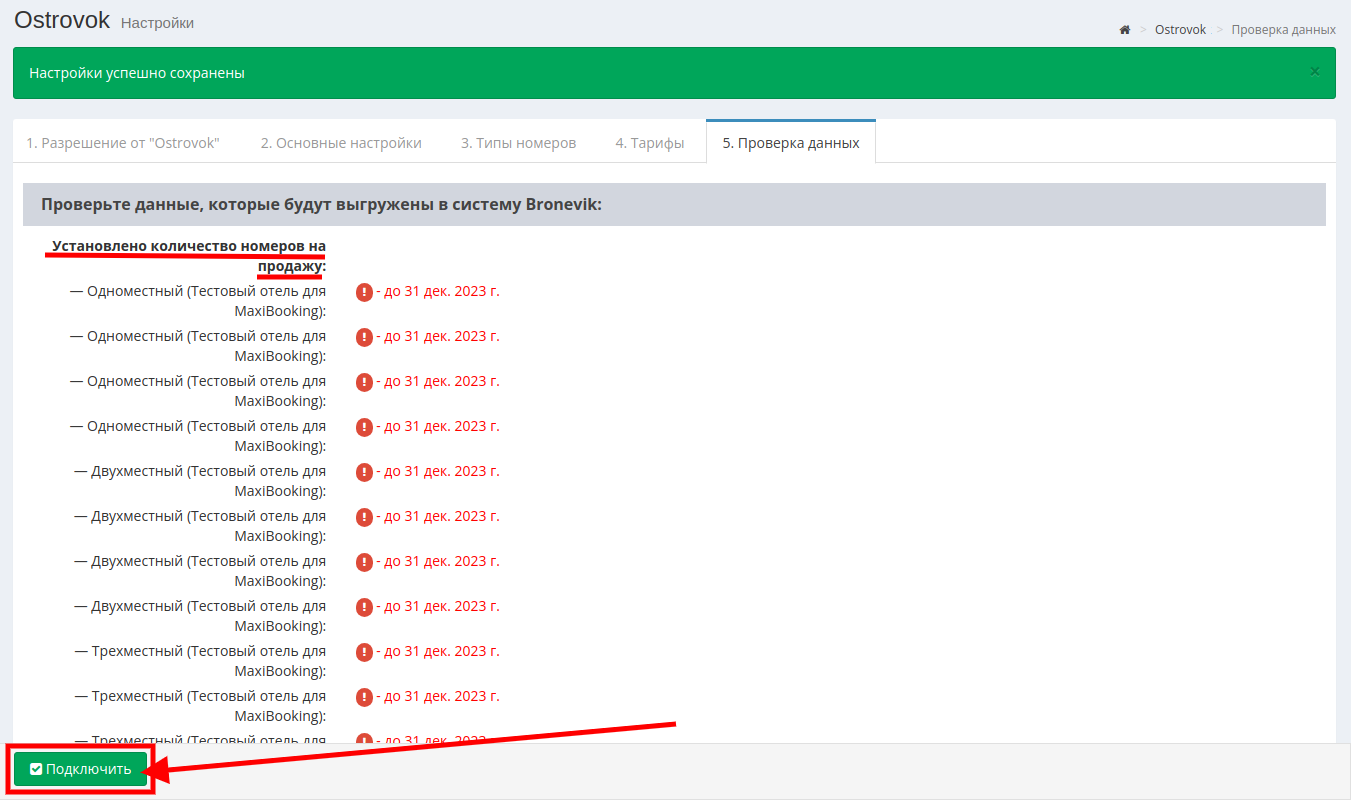Viewport: 1351px width, 800px height.
Task: Click the green Подключить button
Action: 81,769
